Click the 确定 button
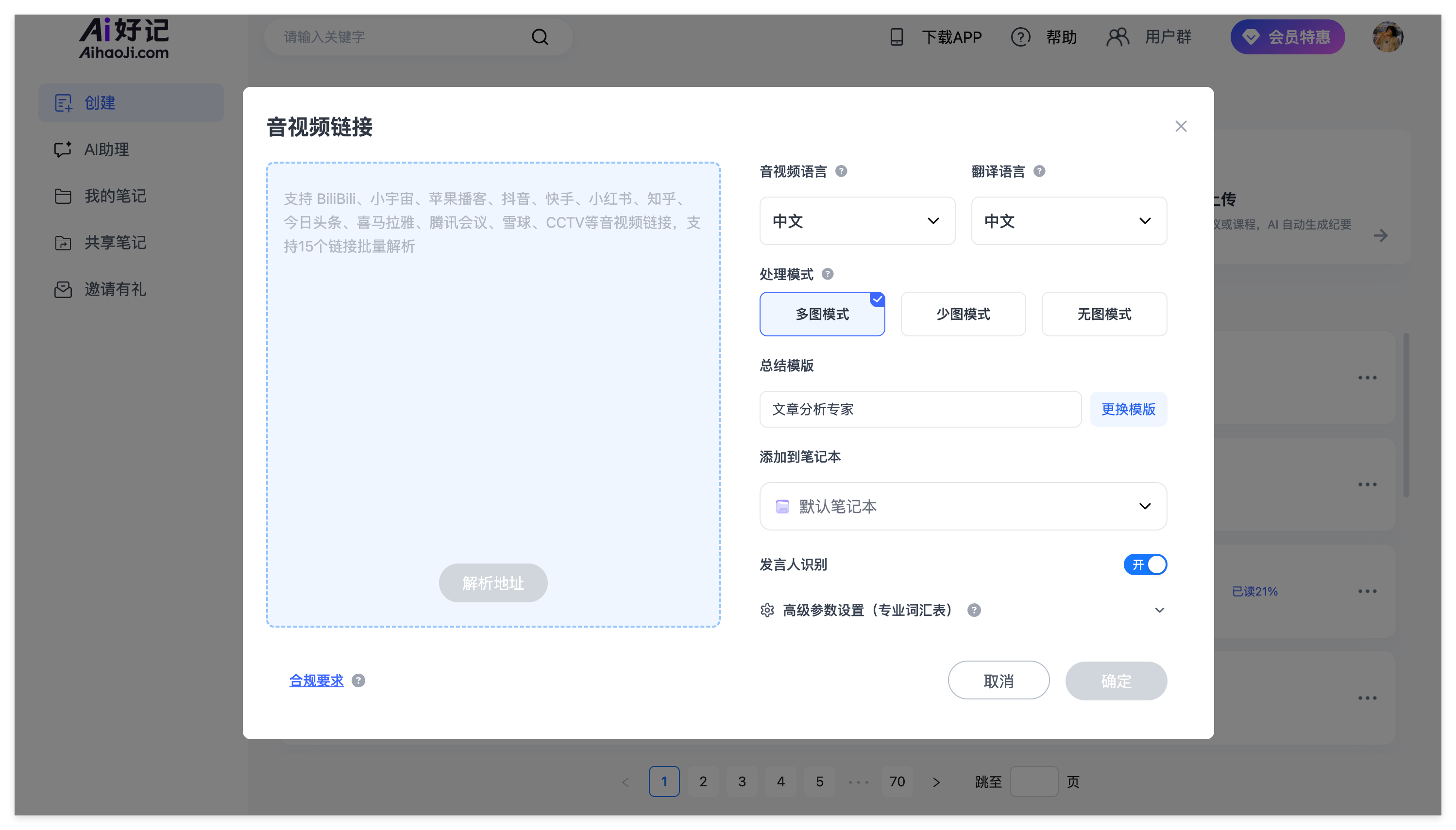This screenshot has width=1456, height=830. coord(1116,681)
